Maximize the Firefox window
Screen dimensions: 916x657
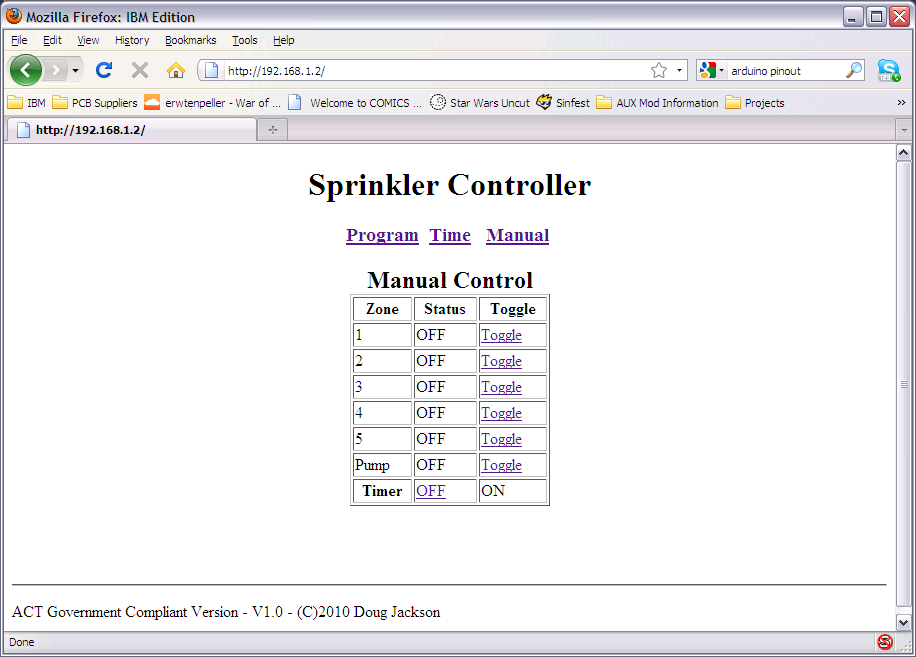876,16
